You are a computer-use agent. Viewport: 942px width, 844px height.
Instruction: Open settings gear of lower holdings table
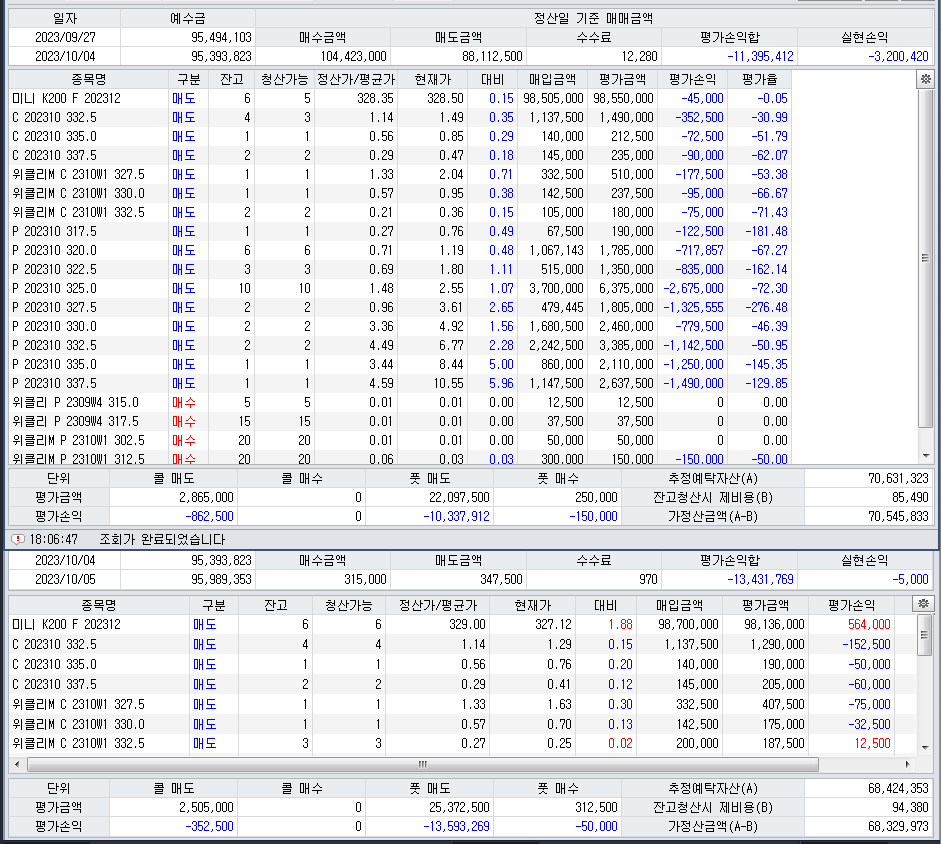(923, 604)
